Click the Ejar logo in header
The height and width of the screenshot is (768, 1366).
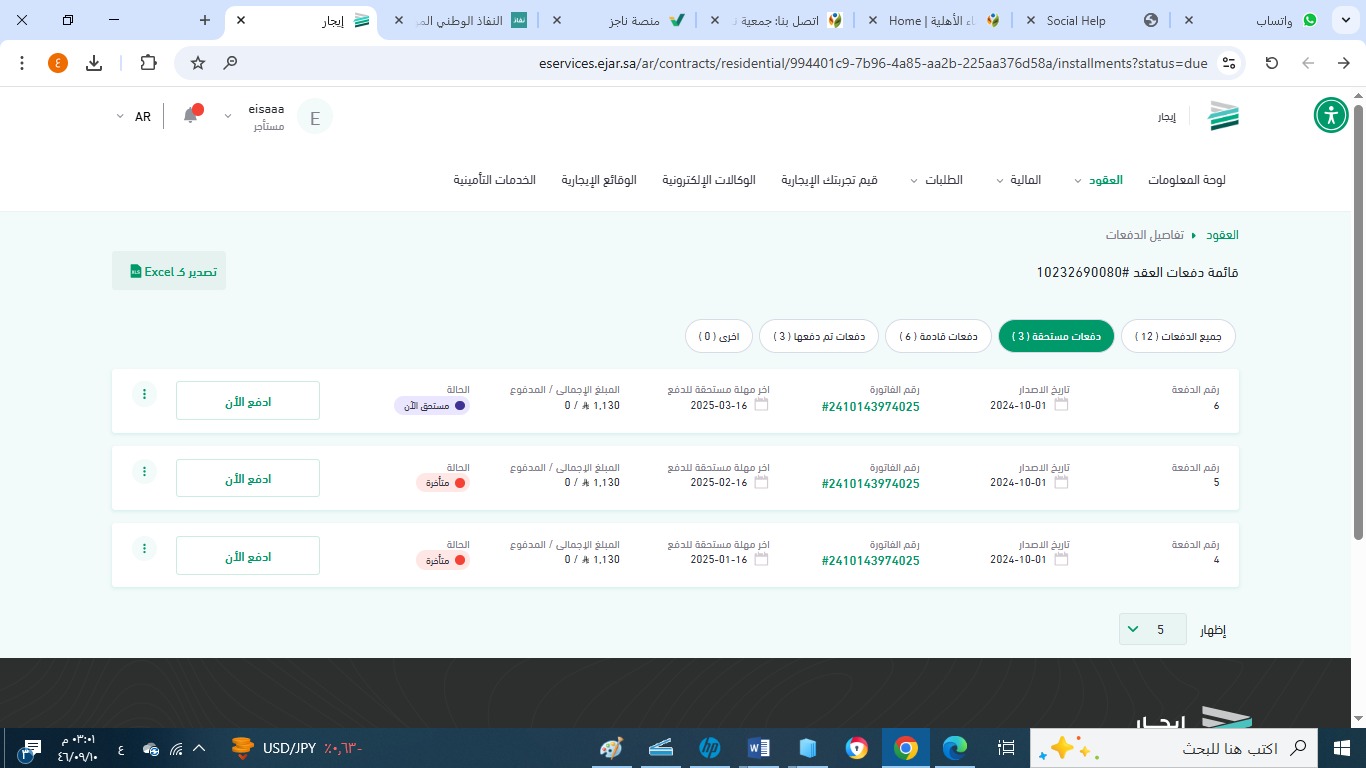(x=1222, y=116)
